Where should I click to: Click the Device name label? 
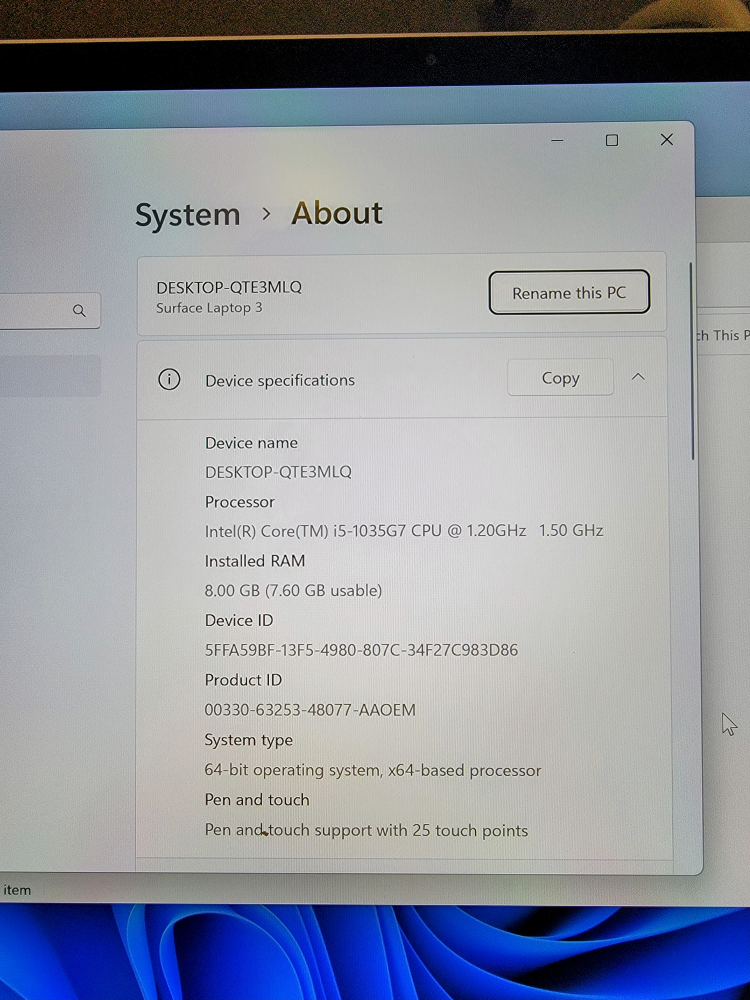pos(251,443)
